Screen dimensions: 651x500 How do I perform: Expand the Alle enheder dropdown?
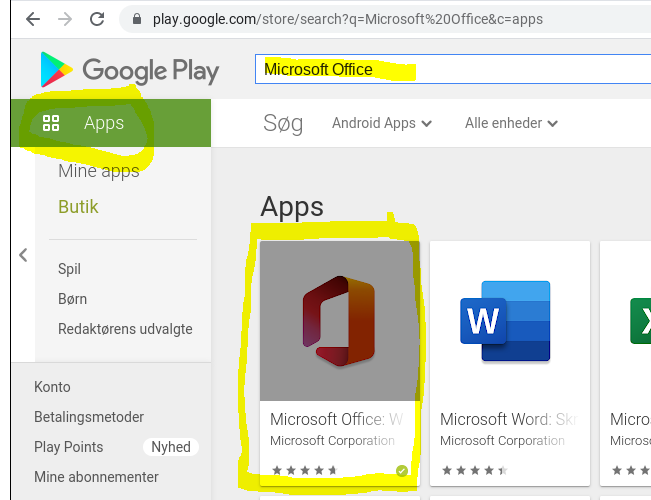click(511, 123)
